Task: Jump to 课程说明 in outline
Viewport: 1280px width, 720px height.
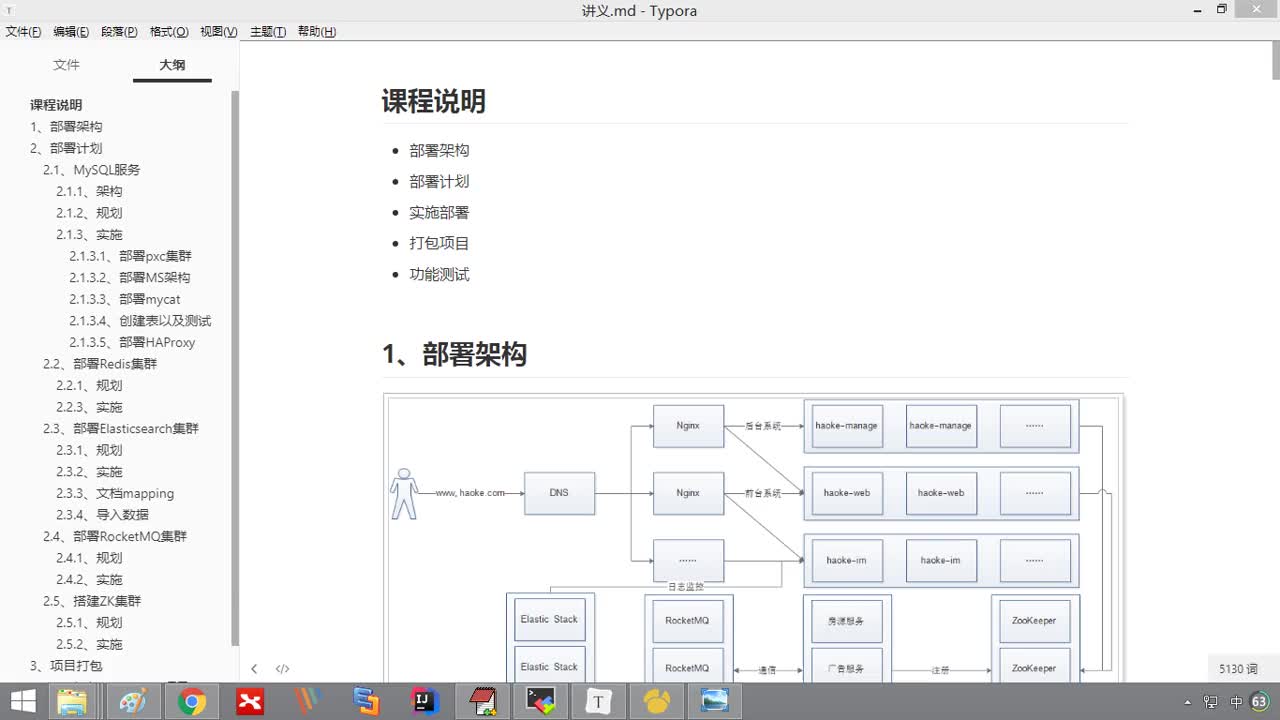Action: 56,105
